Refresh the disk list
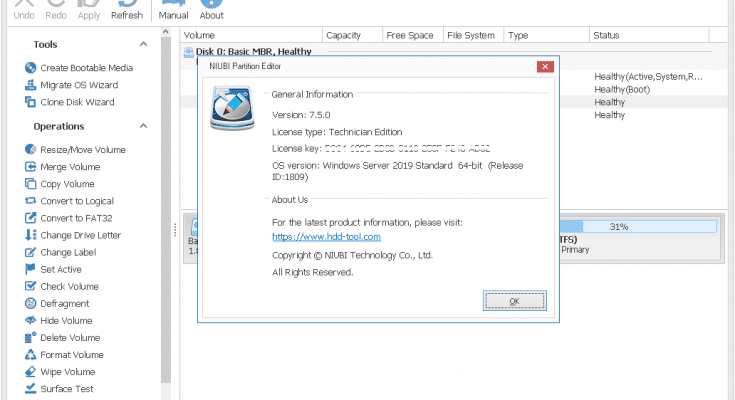735x400 pixels. tap(127, 10)
